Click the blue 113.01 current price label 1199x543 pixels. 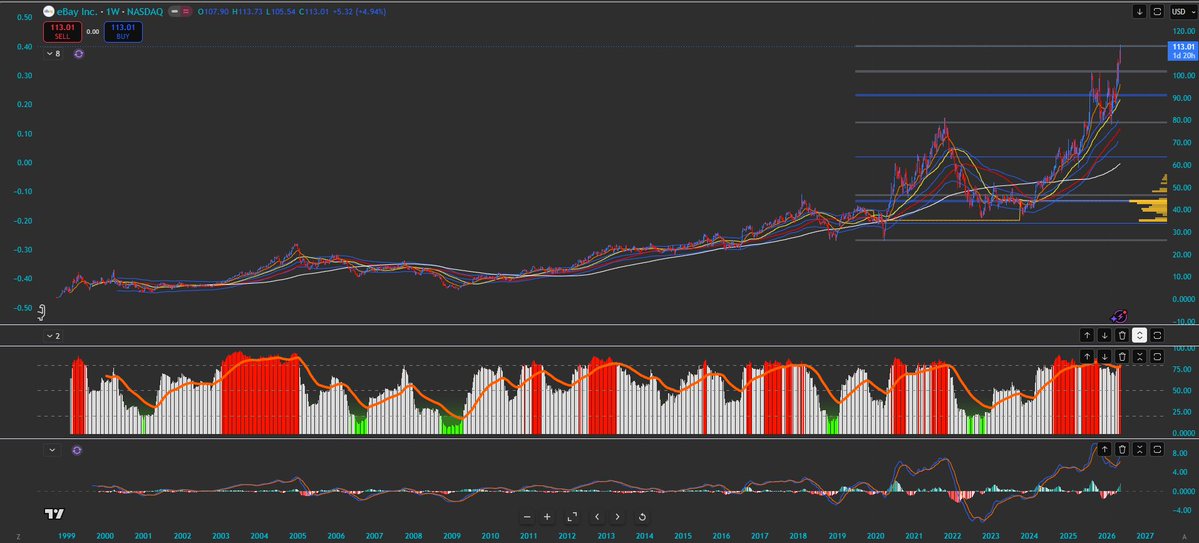tap(1183, 50)
